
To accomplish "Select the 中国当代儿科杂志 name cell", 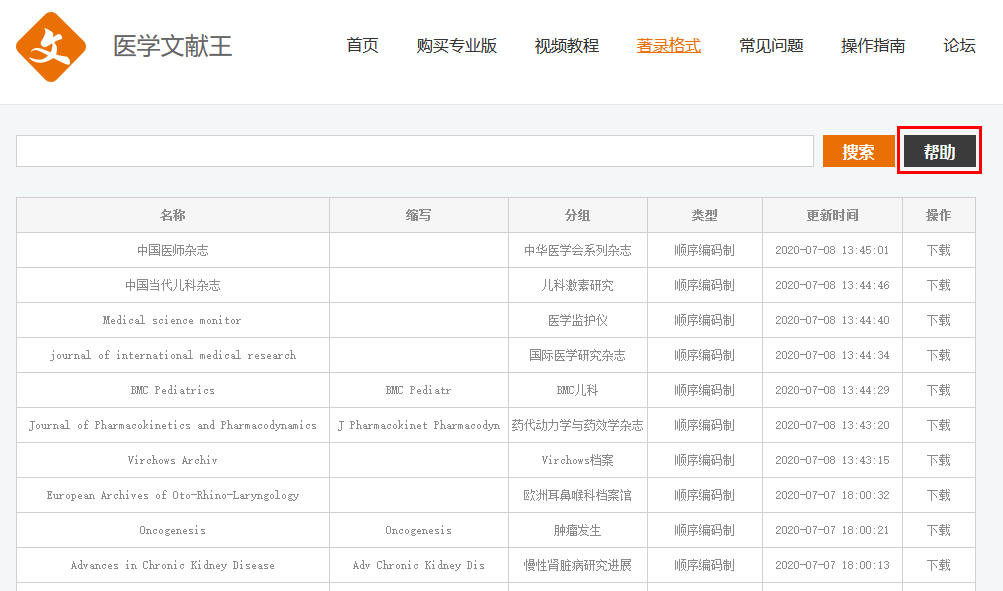I will click(x=173, y=285).
